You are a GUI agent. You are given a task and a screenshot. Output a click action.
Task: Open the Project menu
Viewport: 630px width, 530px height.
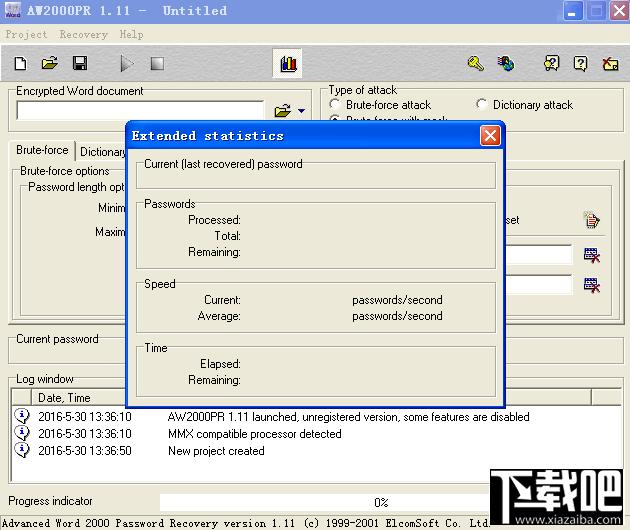pos(27,35)
